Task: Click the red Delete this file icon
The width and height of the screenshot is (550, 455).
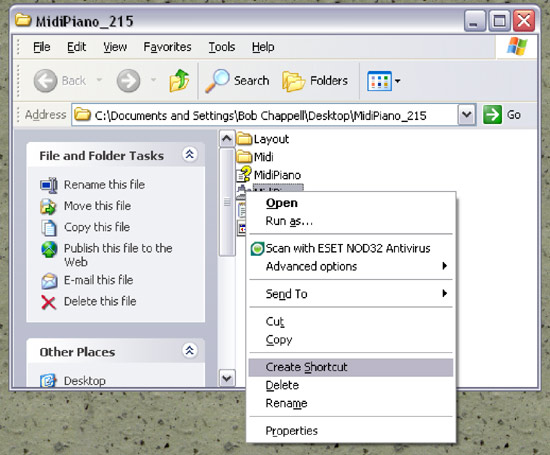Action: click(48, 302)
